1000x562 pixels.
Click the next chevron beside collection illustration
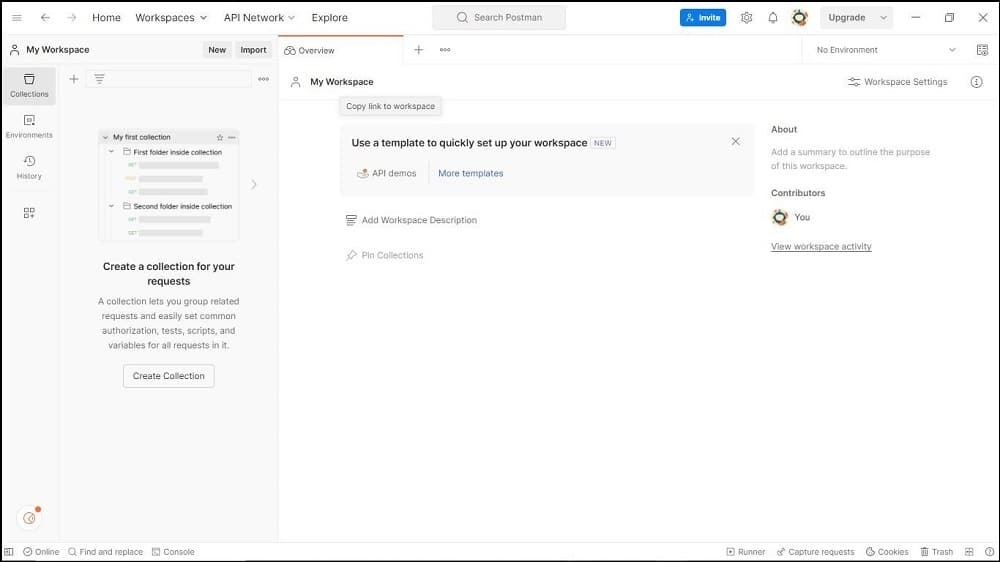(254, 185)
